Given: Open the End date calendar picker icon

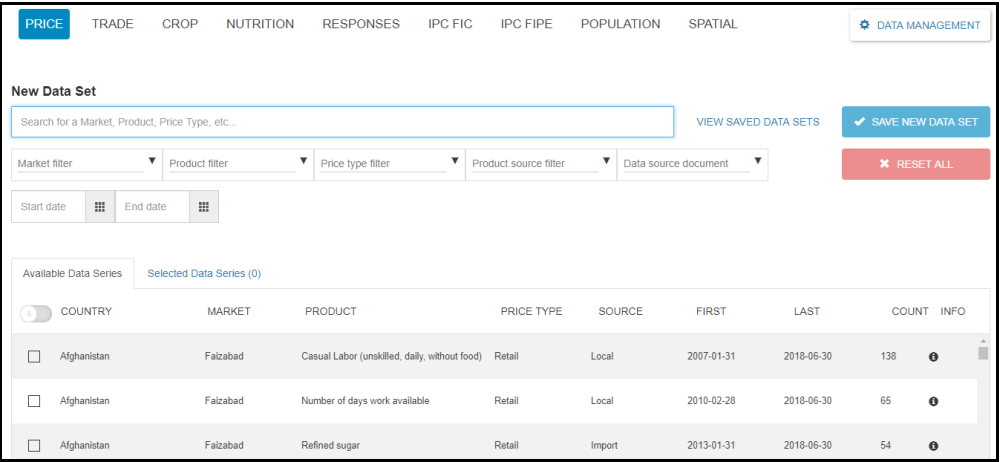Looking at the screenshot, I should pyautogui.click(x=203, y=207).
